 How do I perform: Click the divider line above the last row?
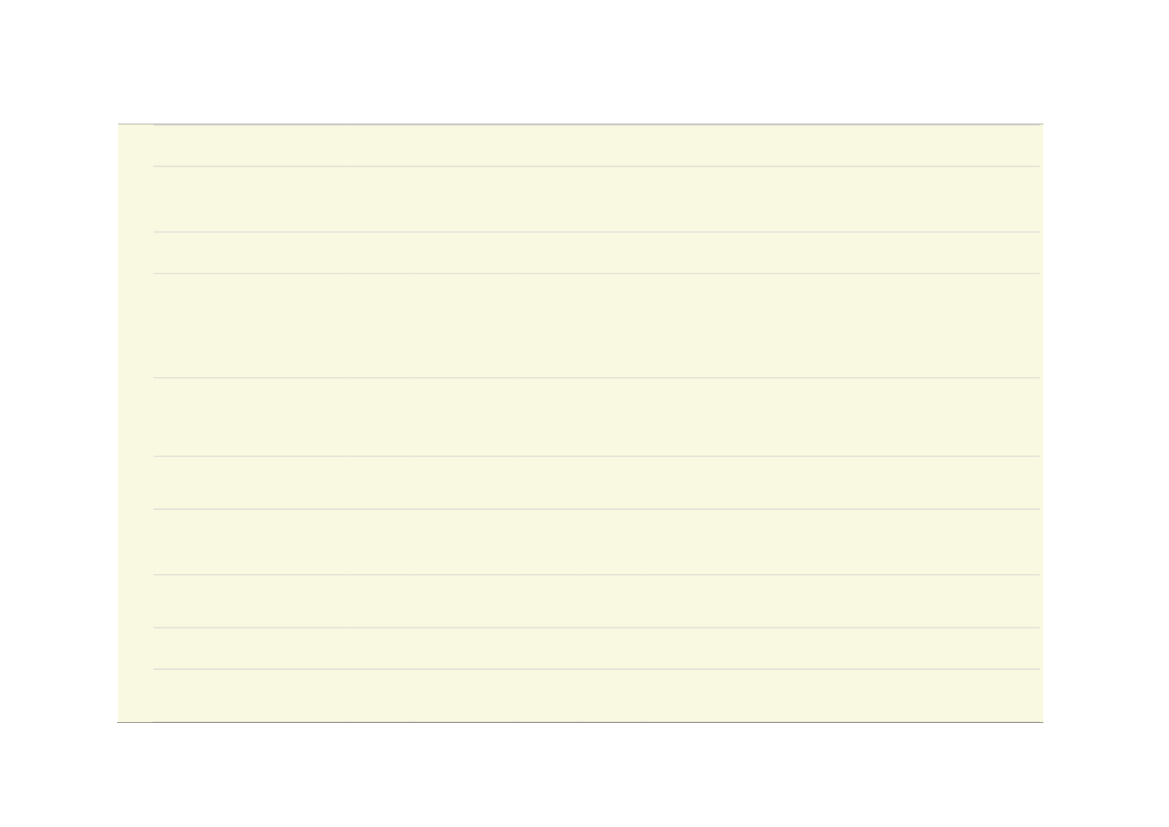pyautogui.click(x=596, y=670)
